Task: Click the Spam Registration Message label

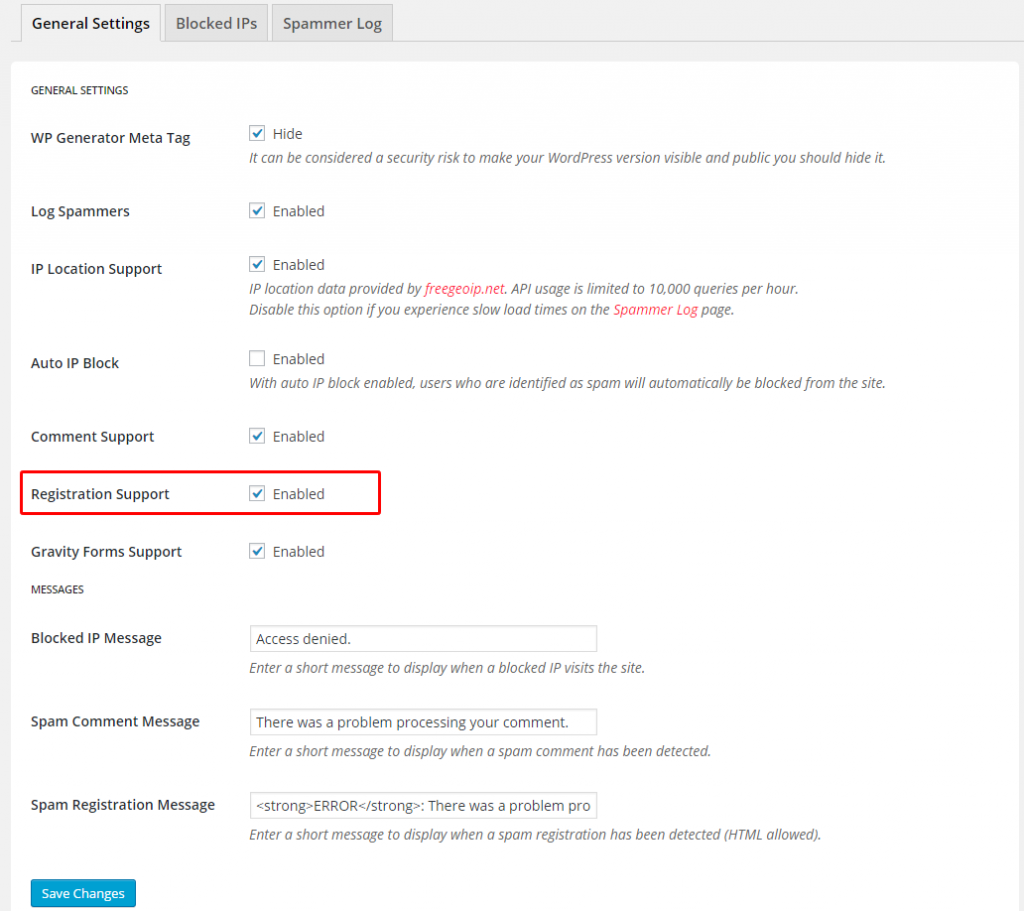Action: coord(123,805)
